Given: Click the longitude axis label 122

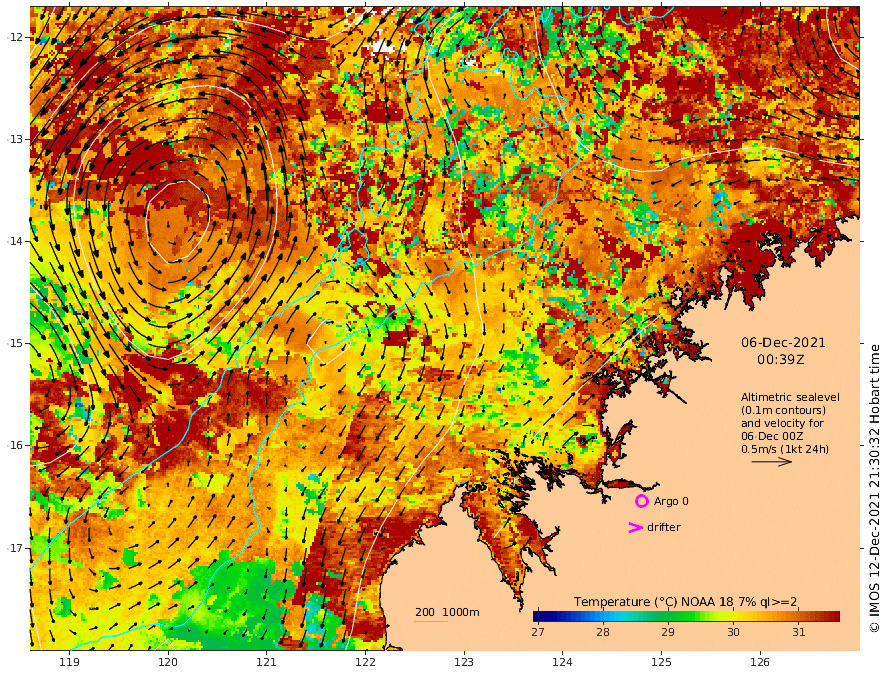Looking at the screenshot, I should (x=365, y=662).
